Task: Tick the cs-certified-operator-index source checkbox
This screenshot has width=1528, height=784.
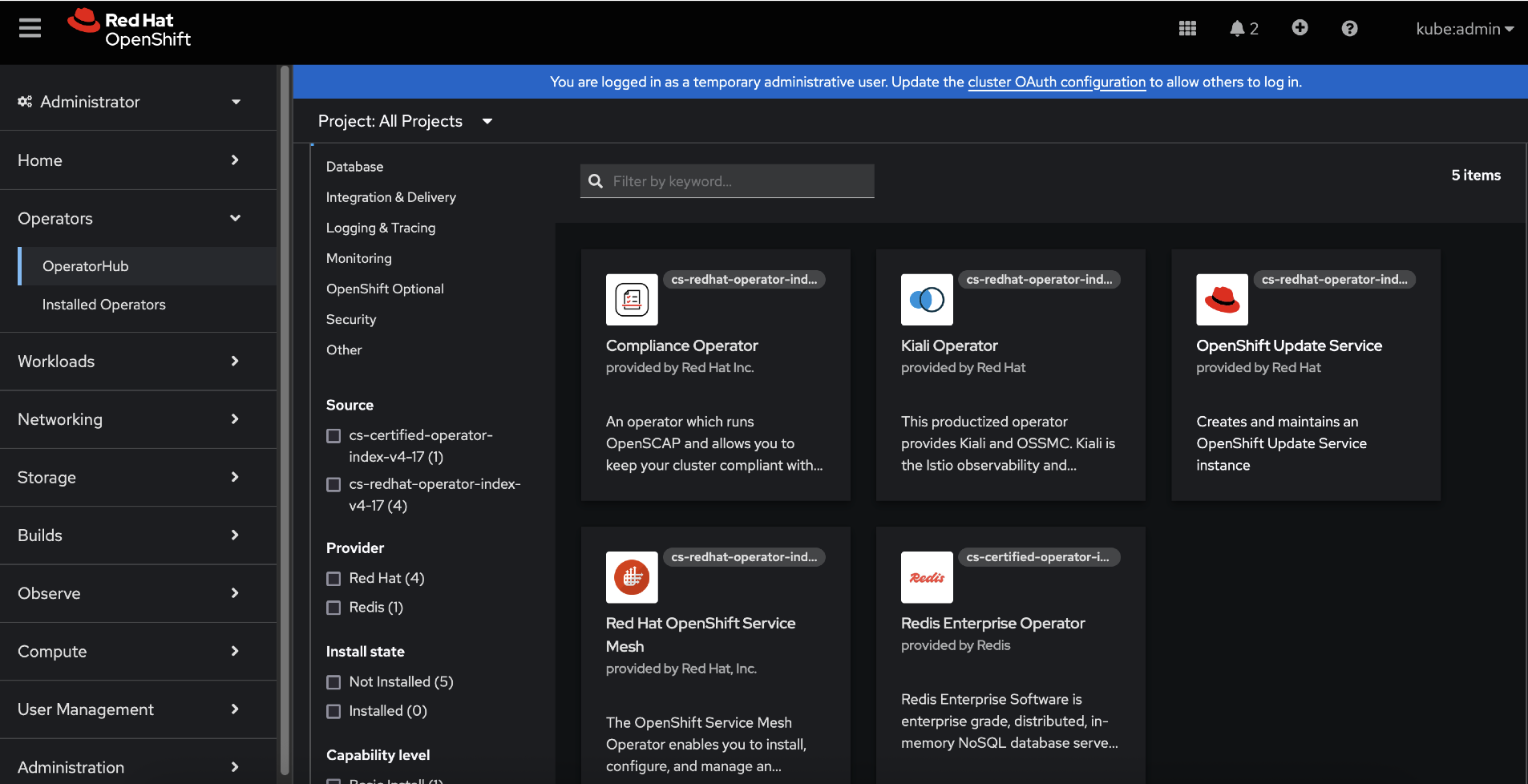Action: tap(333, 436)
